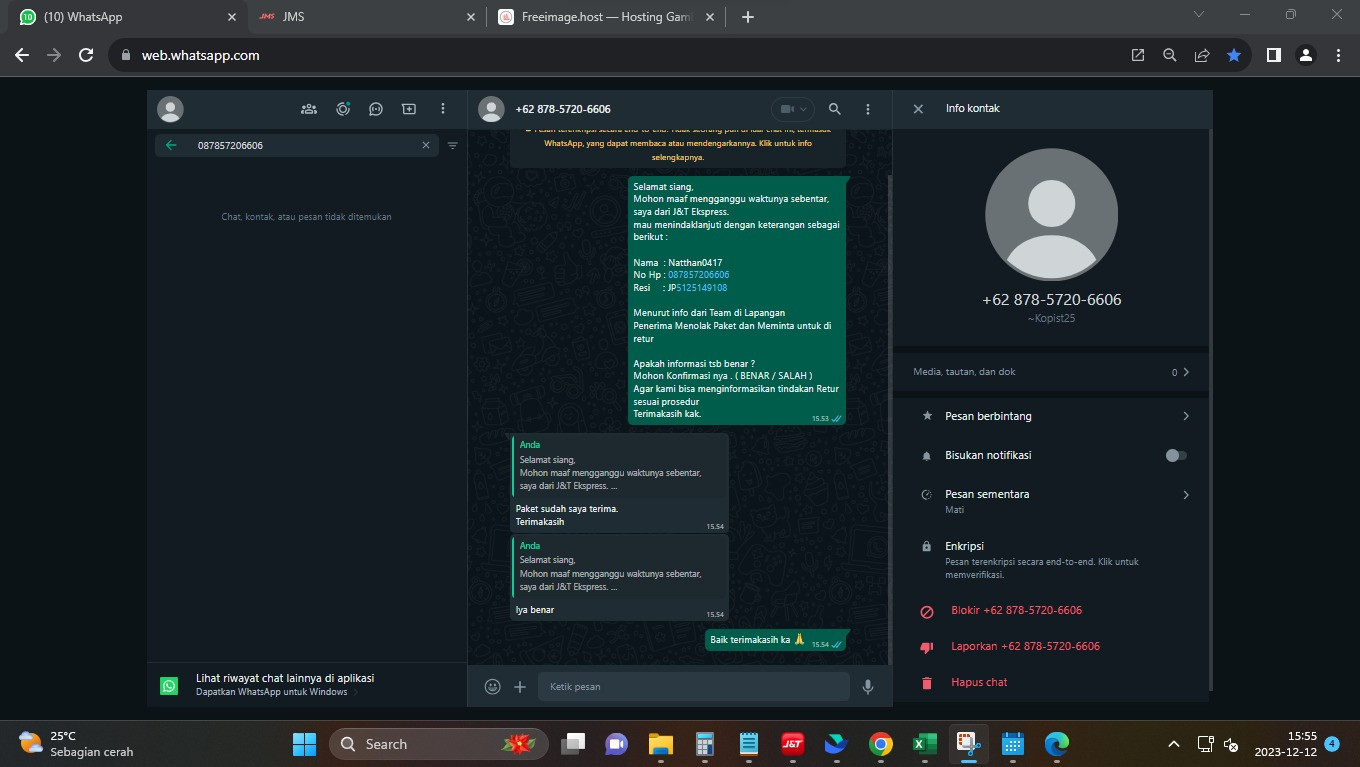Click the green back arrow in search
The width and height of the screenshot is (1360, 767).
pos(171,145)
